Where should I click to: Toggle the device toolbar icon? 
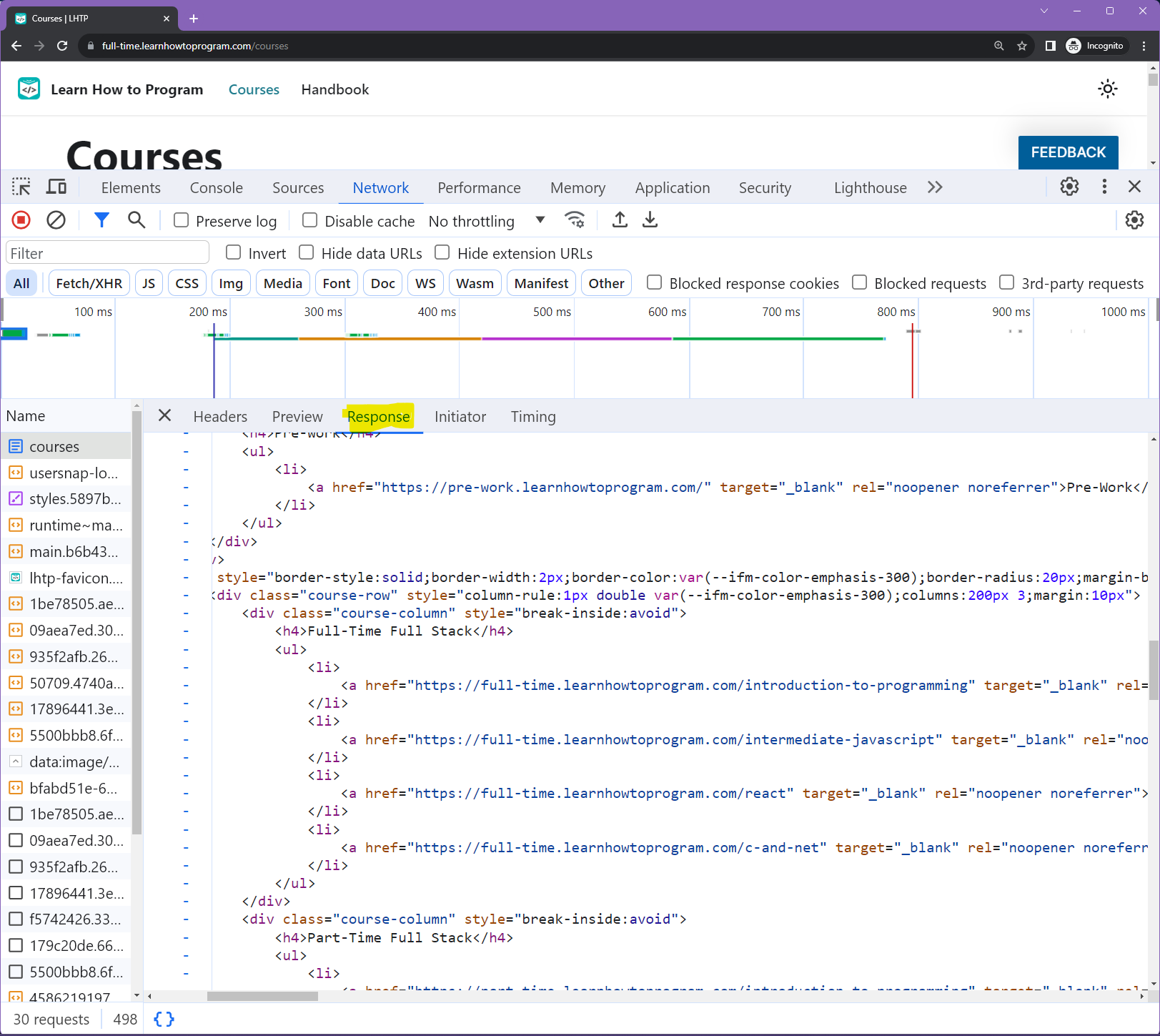pos(56,187)
